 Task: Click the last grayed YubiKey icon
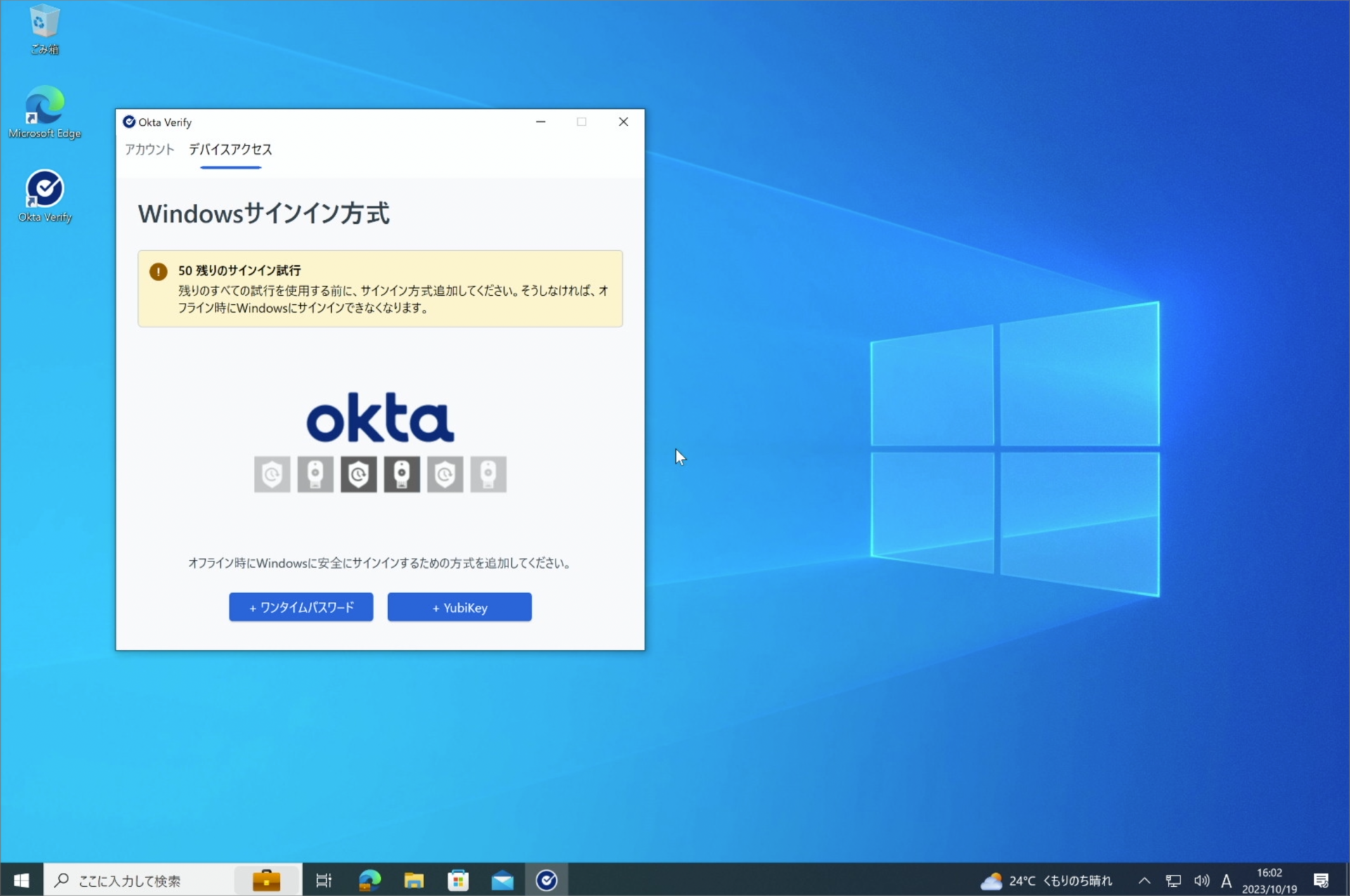[489, 474]
